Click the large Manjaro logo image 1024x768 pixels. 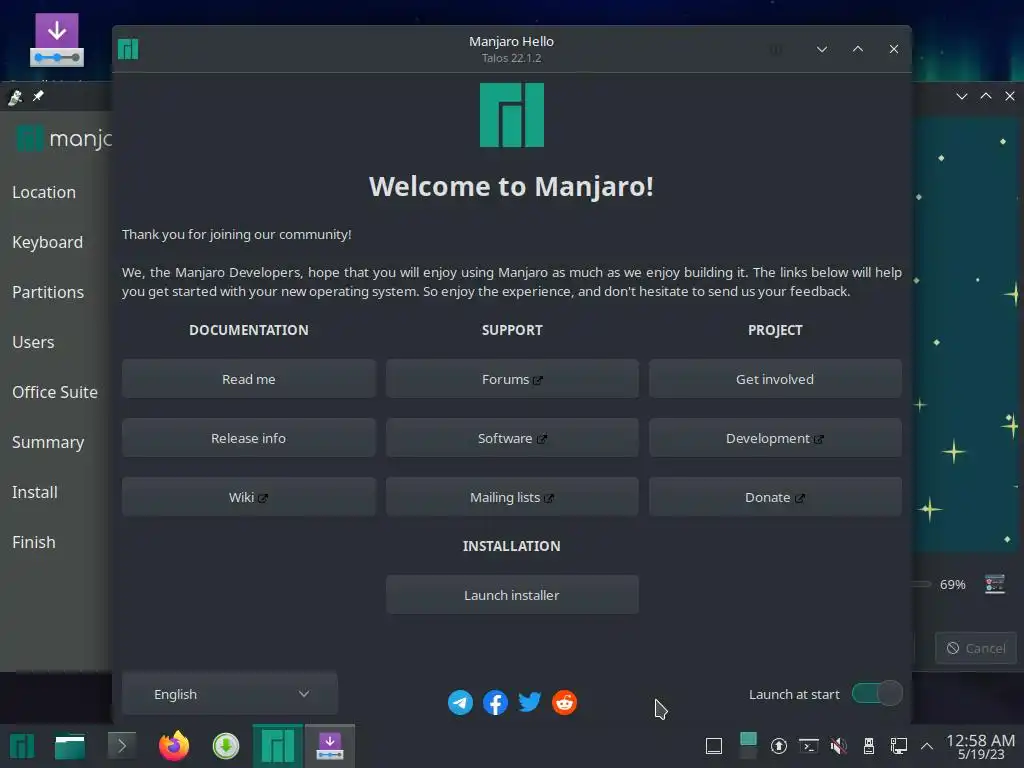[511, 115]
